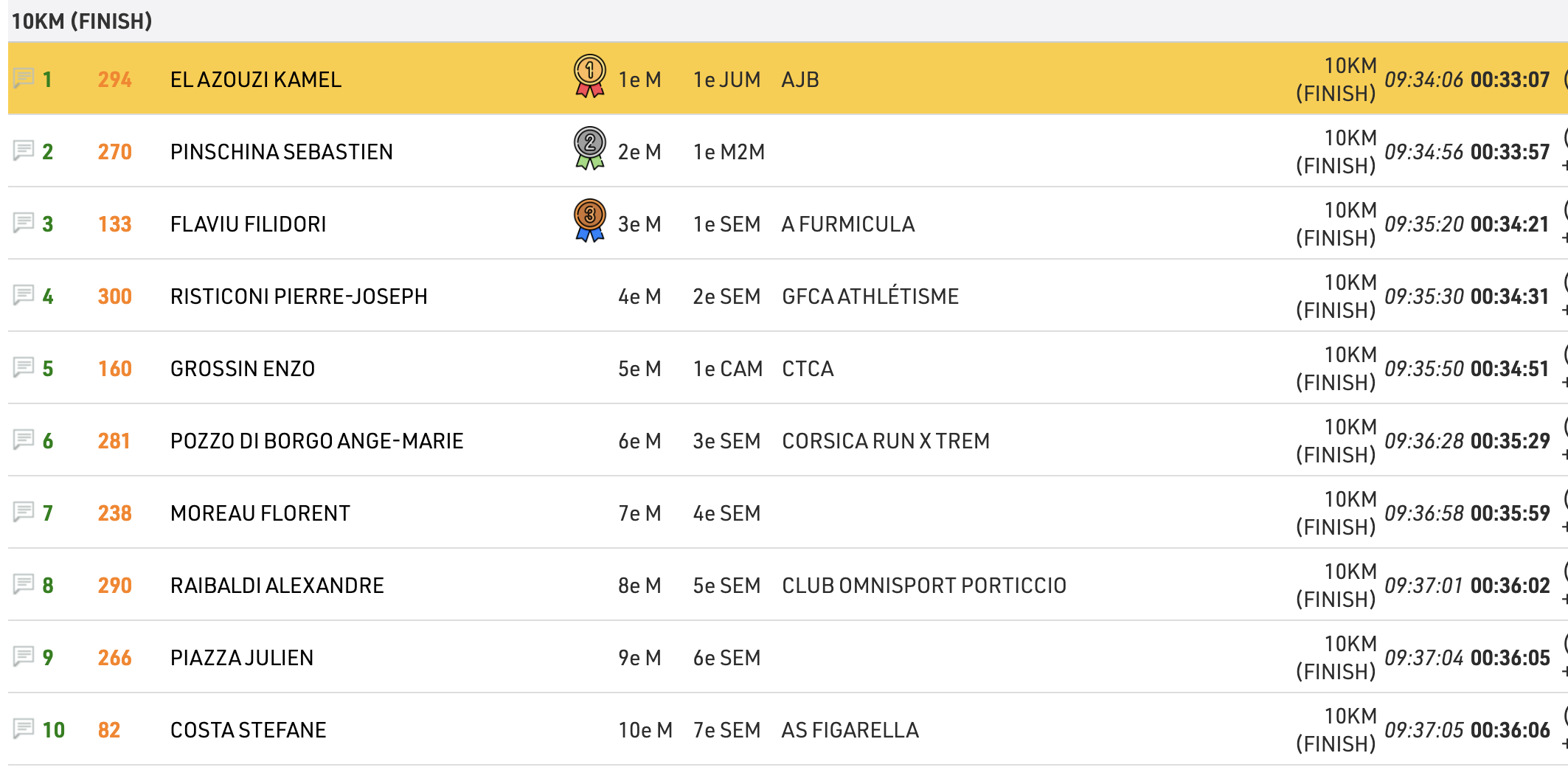Click the gold first-place medal icon
1568x767 pixels.
589,76
